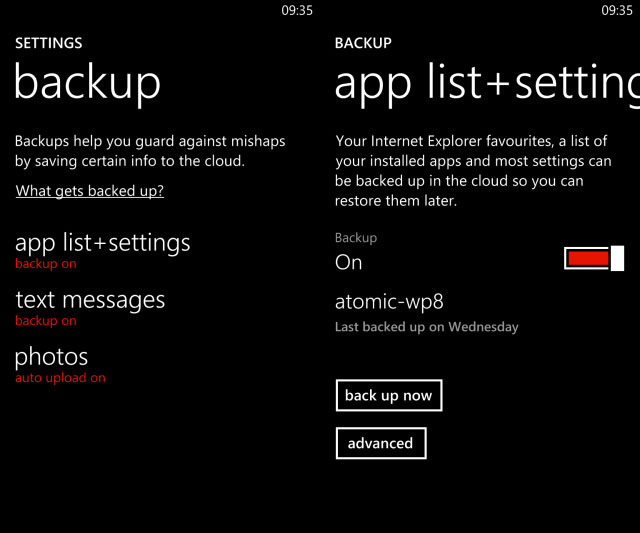Open the "What gets backed up?" link

pyautogui.click(x=90, y=191)
